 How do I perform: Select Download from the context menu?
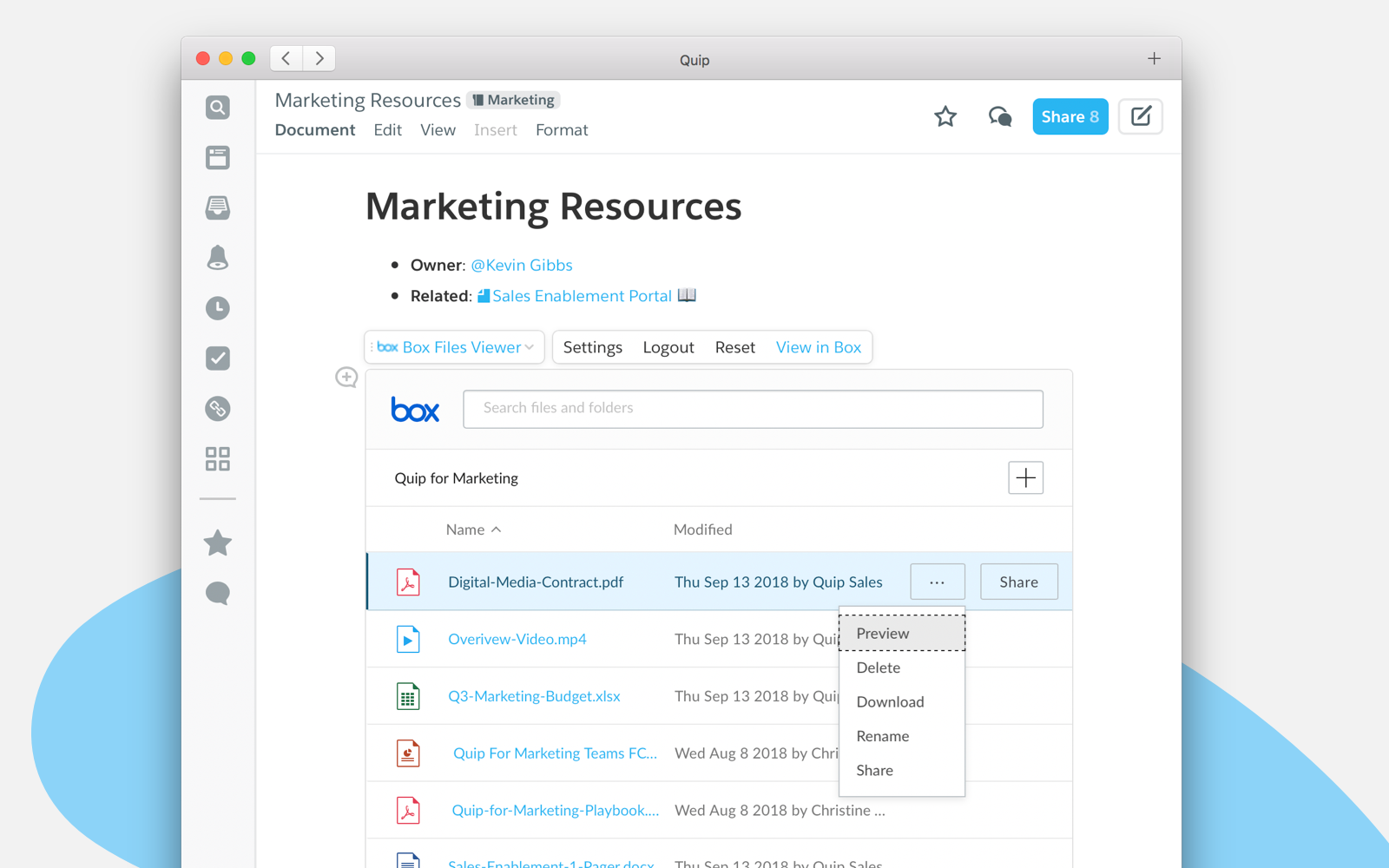[890, 702]
